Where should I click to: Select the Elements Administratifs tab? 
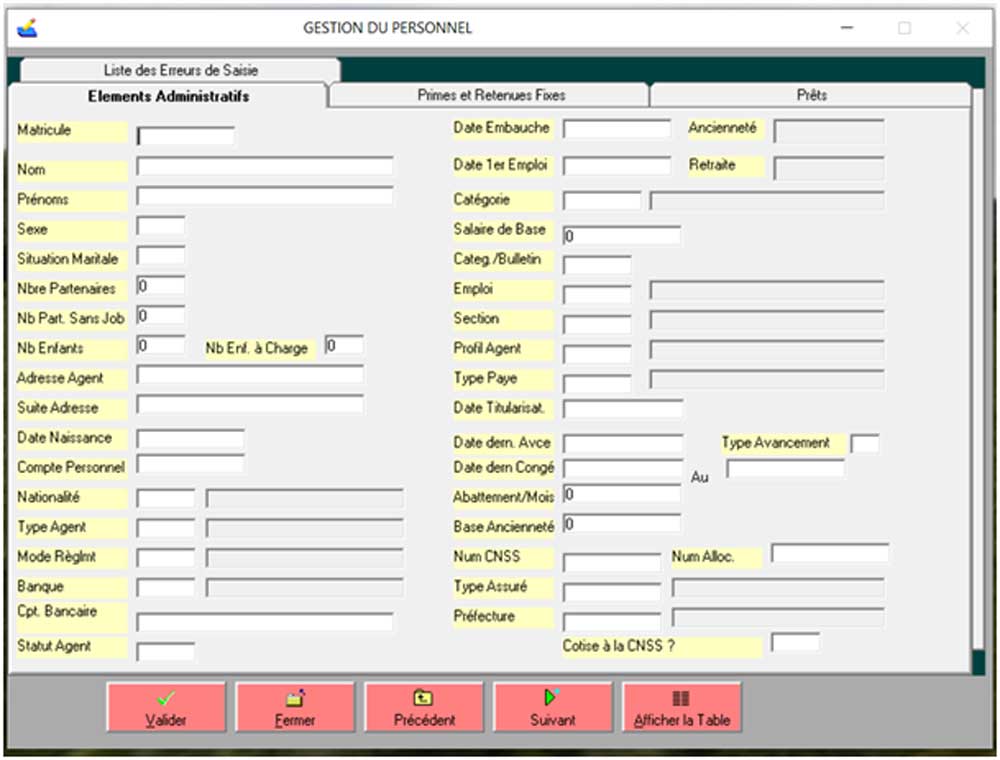pos(168,97)
